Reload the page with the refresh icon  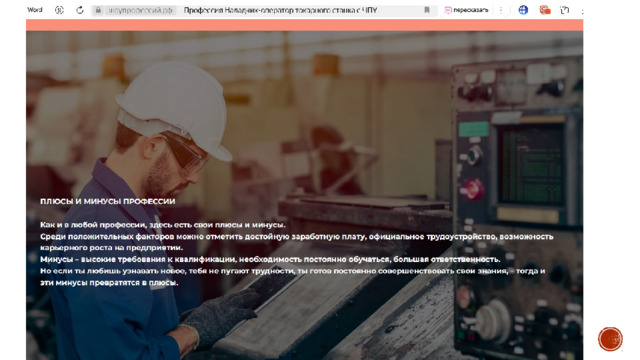pyautogui.click(x=80, y=10)
